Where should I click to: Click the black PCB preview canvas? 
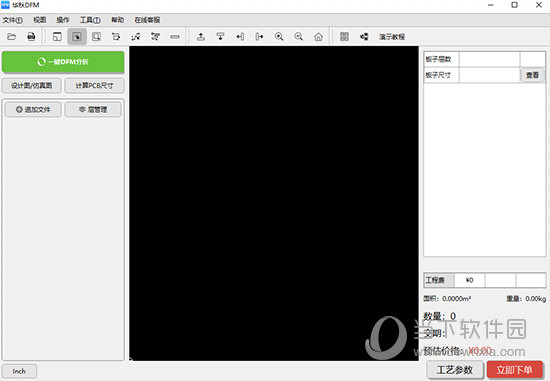coord(274,203)
